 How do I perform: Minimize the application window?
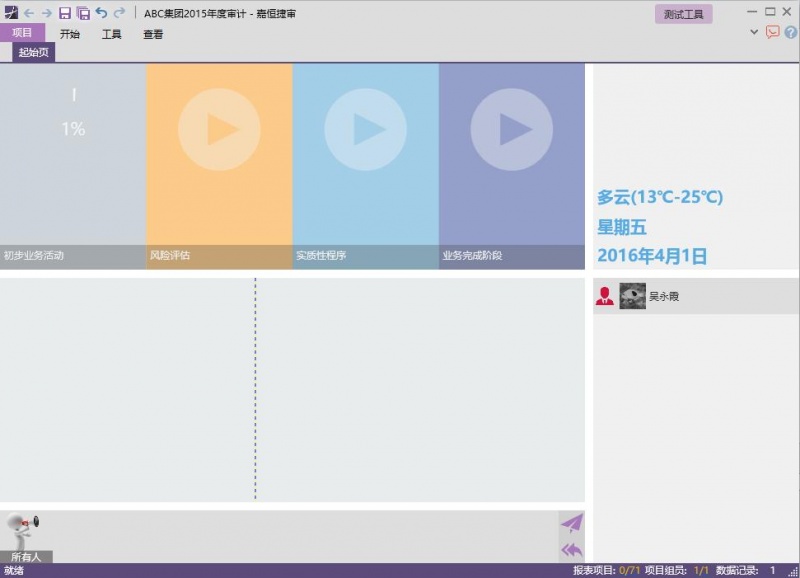[x=752, y=11]
